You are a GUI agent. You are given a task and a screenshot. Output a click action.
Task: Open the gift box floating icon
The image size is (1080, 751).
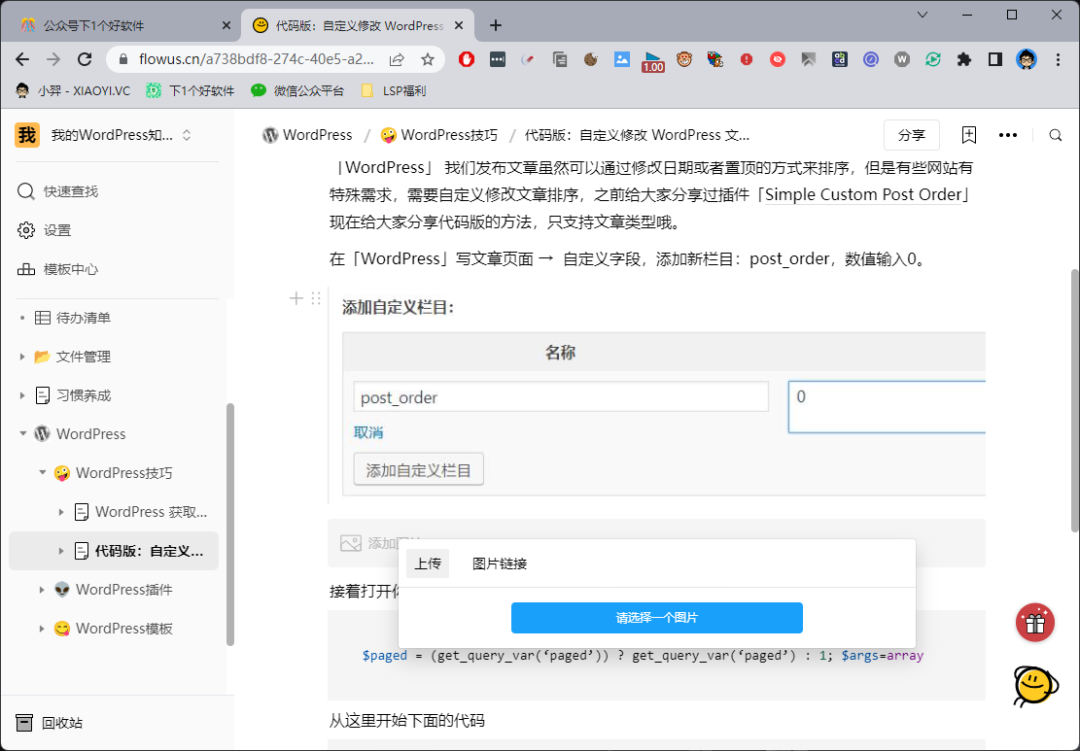tap(1035, 623)
